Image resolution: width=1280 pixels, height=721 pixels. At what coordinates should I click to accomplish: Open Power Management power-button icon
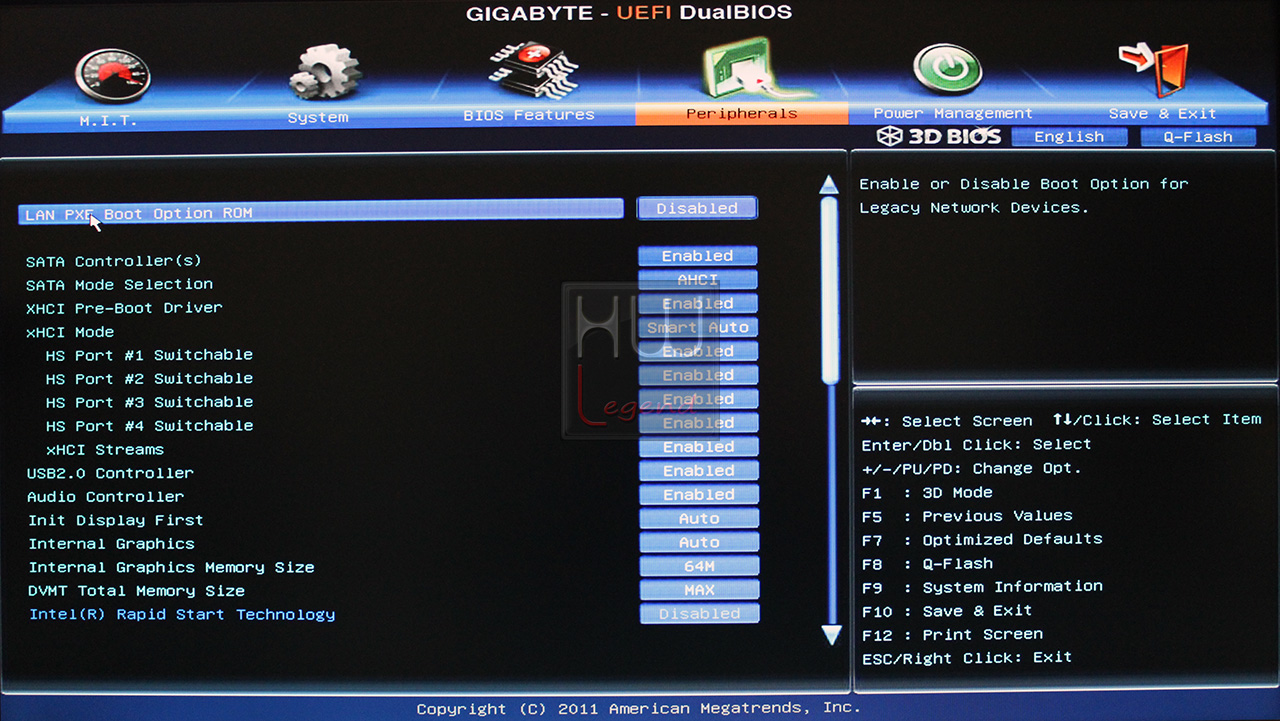click(x=947, y=69)
